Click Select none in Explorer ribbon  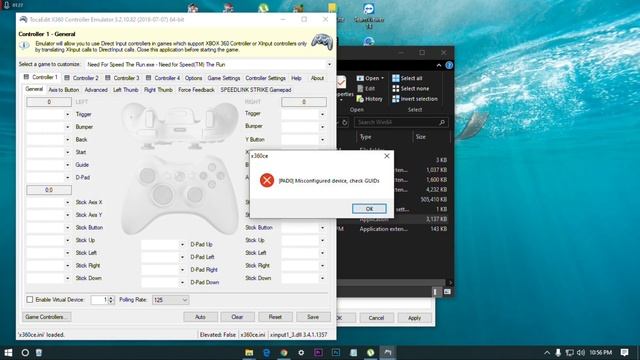(411, 88)
